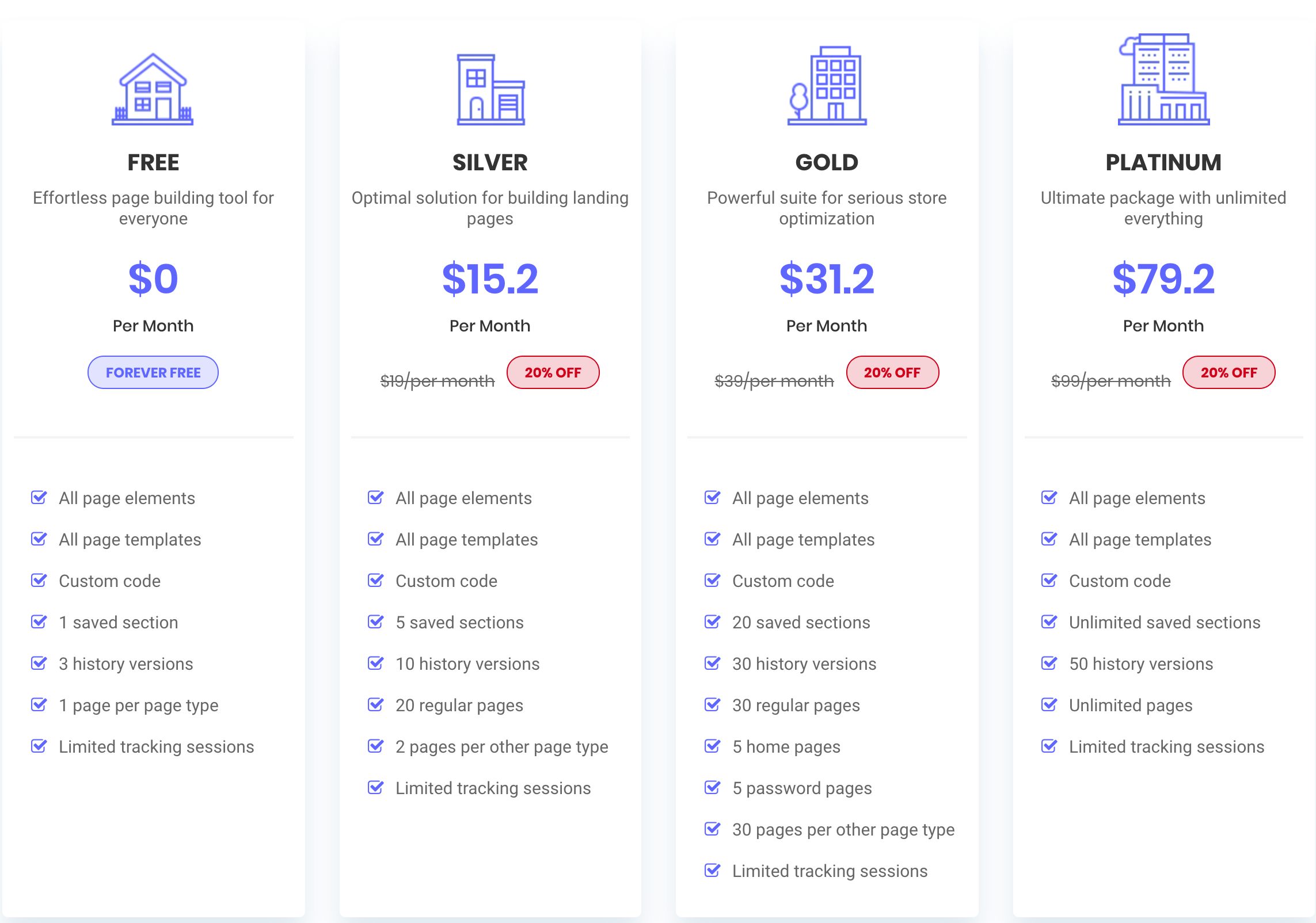The height and width of the screenshot is (923, 1316).
Task: Click checkmark beside 1 saved section
Action: coord(39,621)
